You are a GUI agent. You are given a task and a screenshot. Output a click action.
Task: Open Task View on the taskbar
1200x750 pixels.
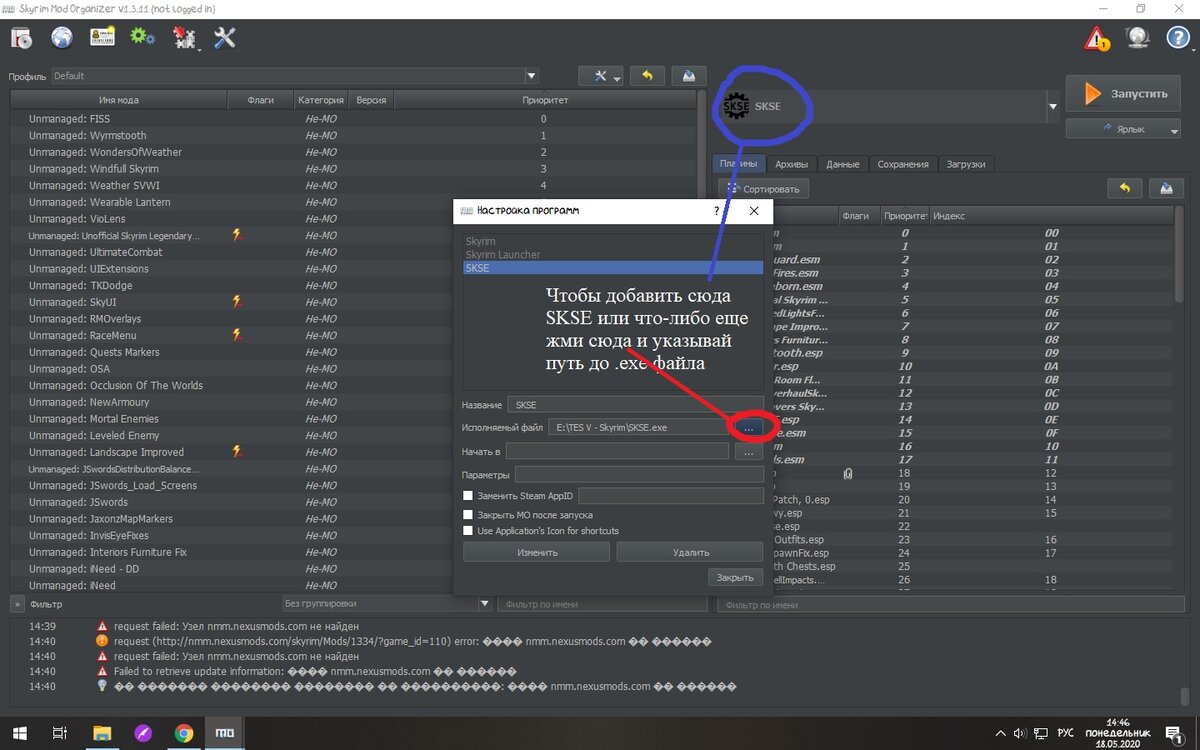click(60, 732)
